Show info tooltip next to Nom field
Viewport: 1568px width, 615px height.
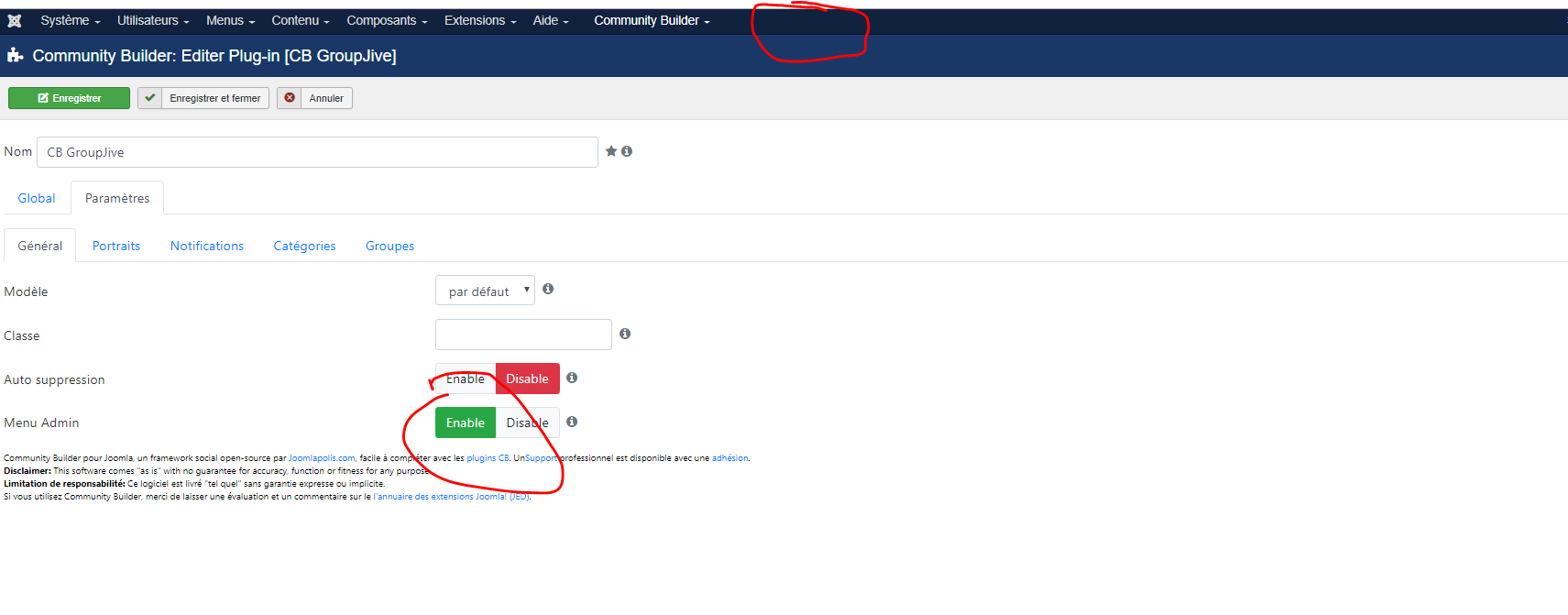(627, 151)
